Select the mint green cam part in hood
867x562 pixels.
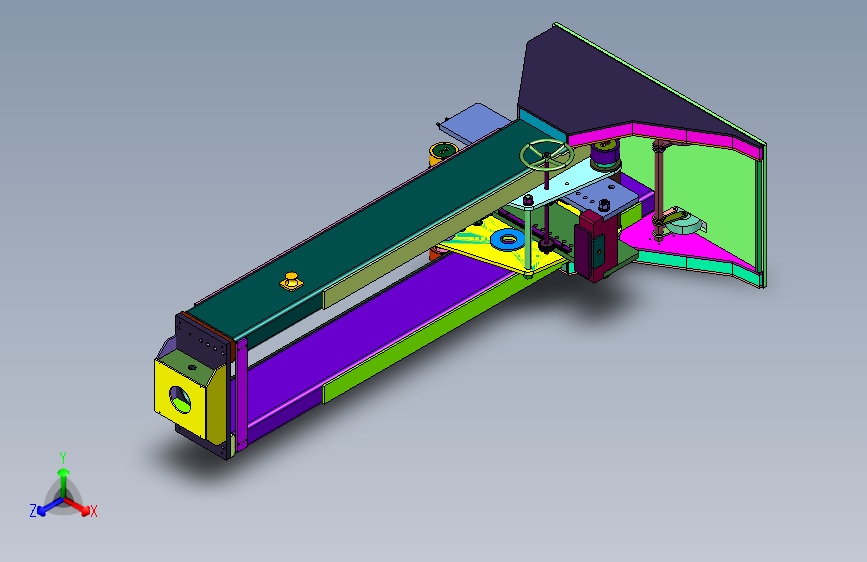click(x=685, y=221)
